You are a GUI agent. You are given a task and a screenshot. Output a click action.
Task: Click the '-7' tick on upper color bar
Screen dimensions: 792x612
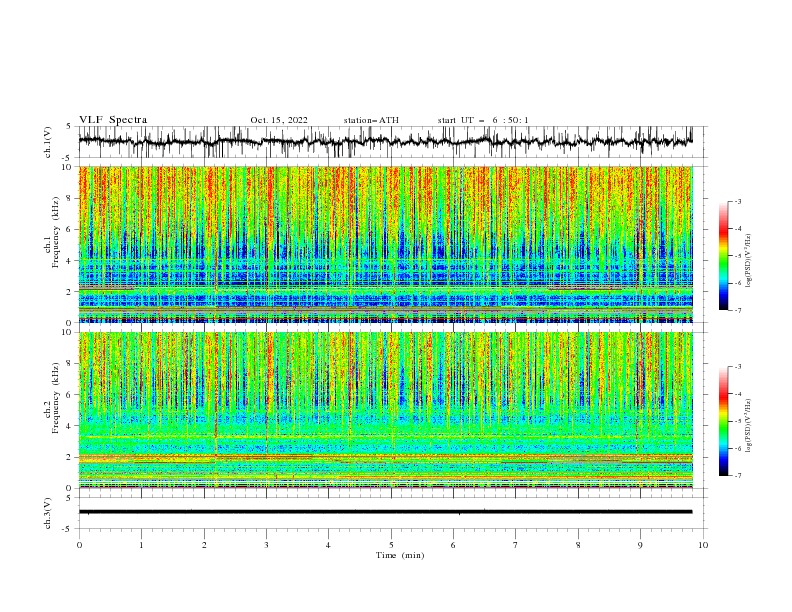(738, 310)
